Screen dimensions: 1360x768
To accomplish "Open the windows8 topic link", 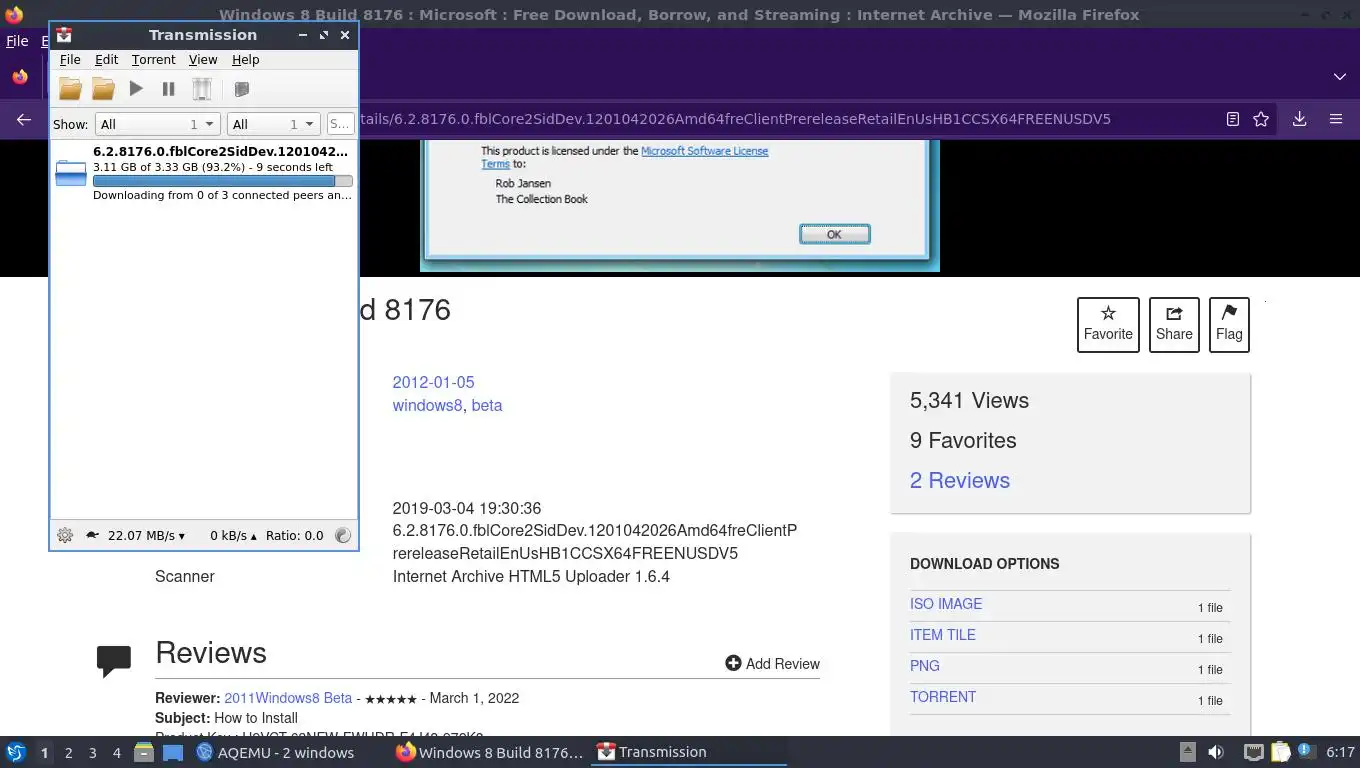I will 427,405.
